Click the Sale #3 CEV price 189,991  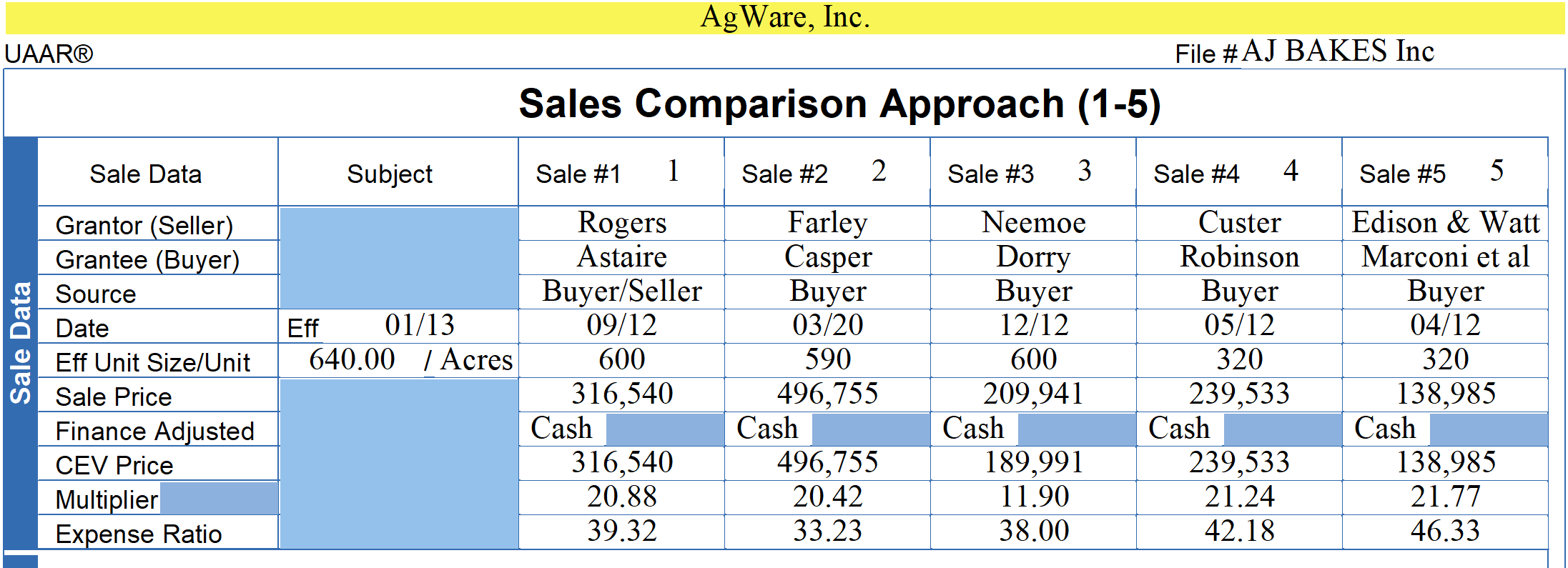click(x=1033, y=463)
